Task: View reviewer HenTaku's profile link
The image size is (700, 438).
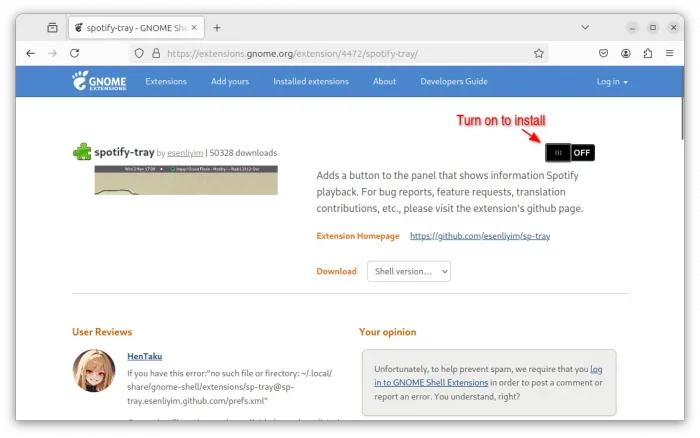Action: pos(144,356)
